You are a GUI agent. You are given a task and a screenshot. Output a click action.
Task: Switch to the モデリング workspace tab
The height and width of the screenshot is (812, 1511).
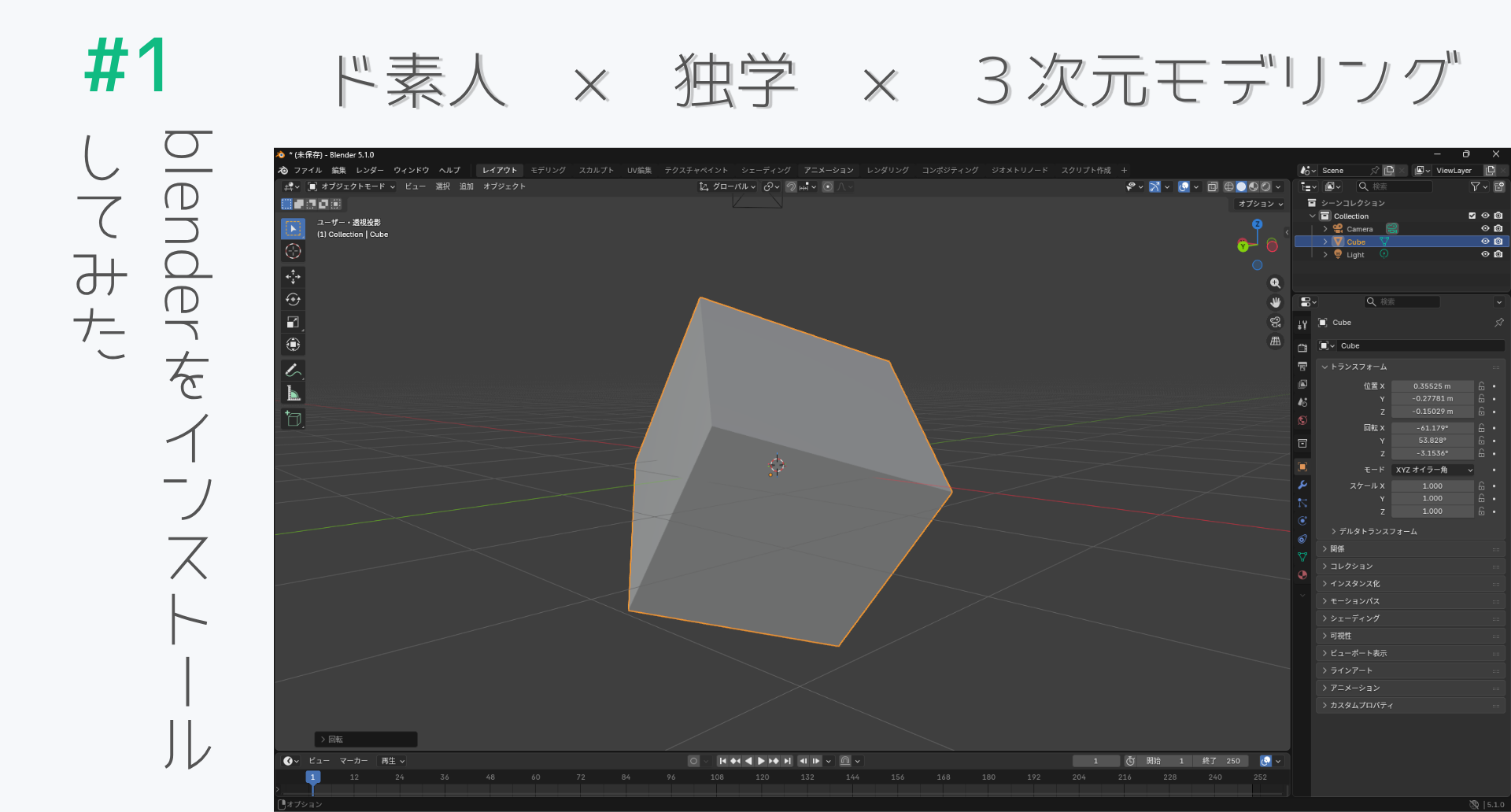pyautogui.click(x=548, y=170)
